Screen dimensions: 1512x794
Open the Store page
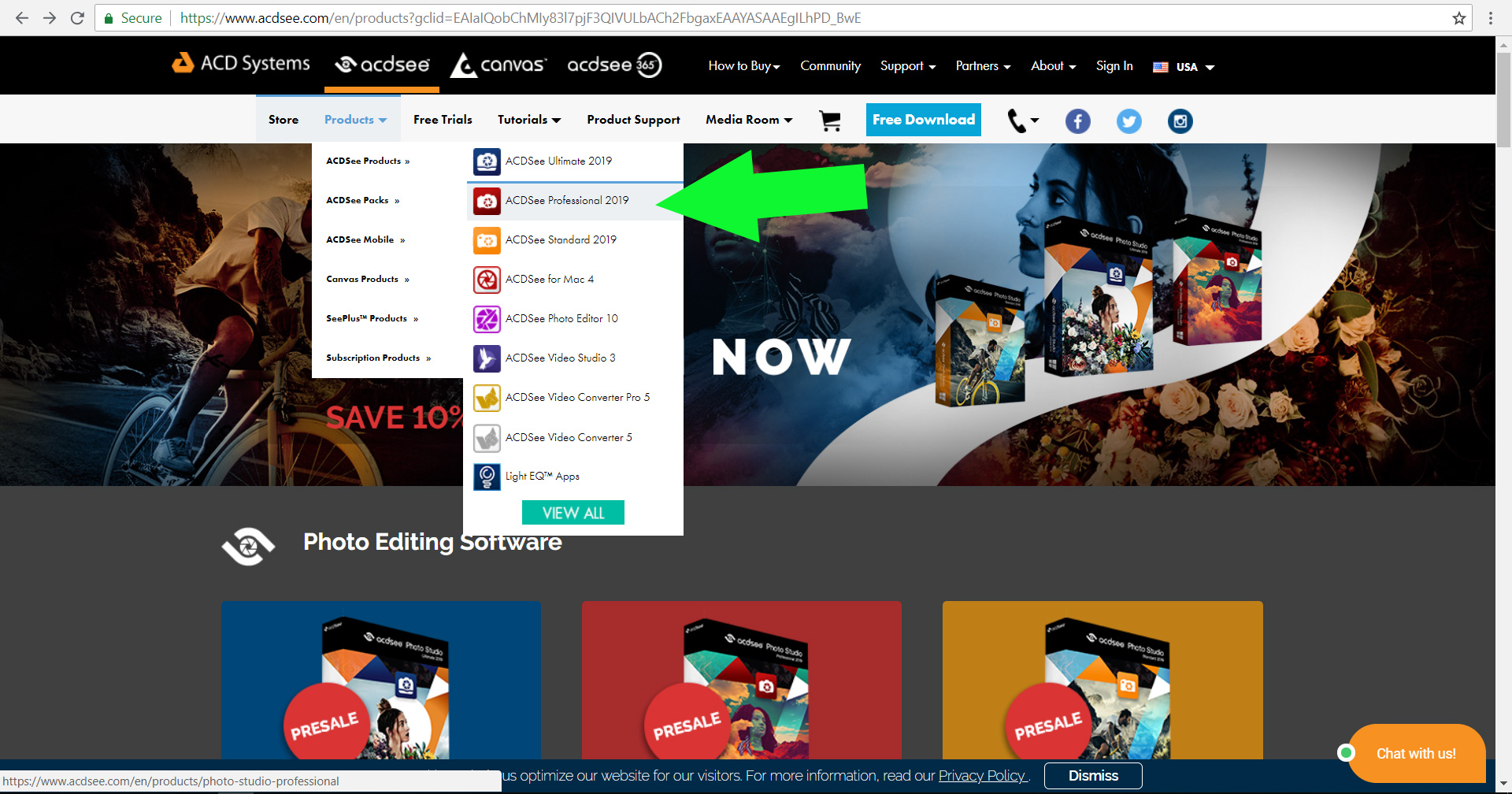283,120
